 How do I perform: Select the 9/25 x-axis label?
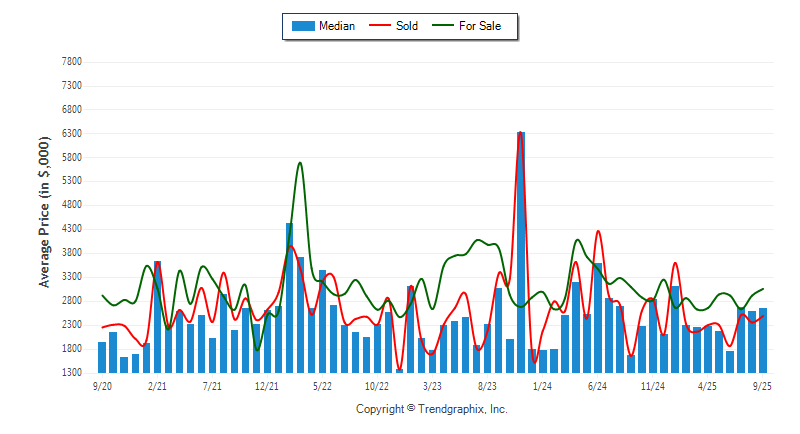coord(762,385)
